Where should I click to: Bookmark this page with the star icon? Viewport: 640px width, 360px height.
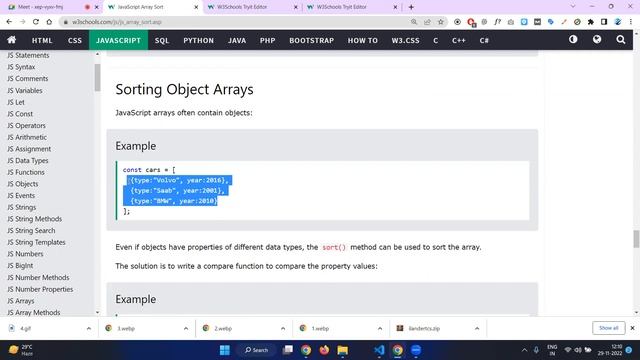pos(441,22)
